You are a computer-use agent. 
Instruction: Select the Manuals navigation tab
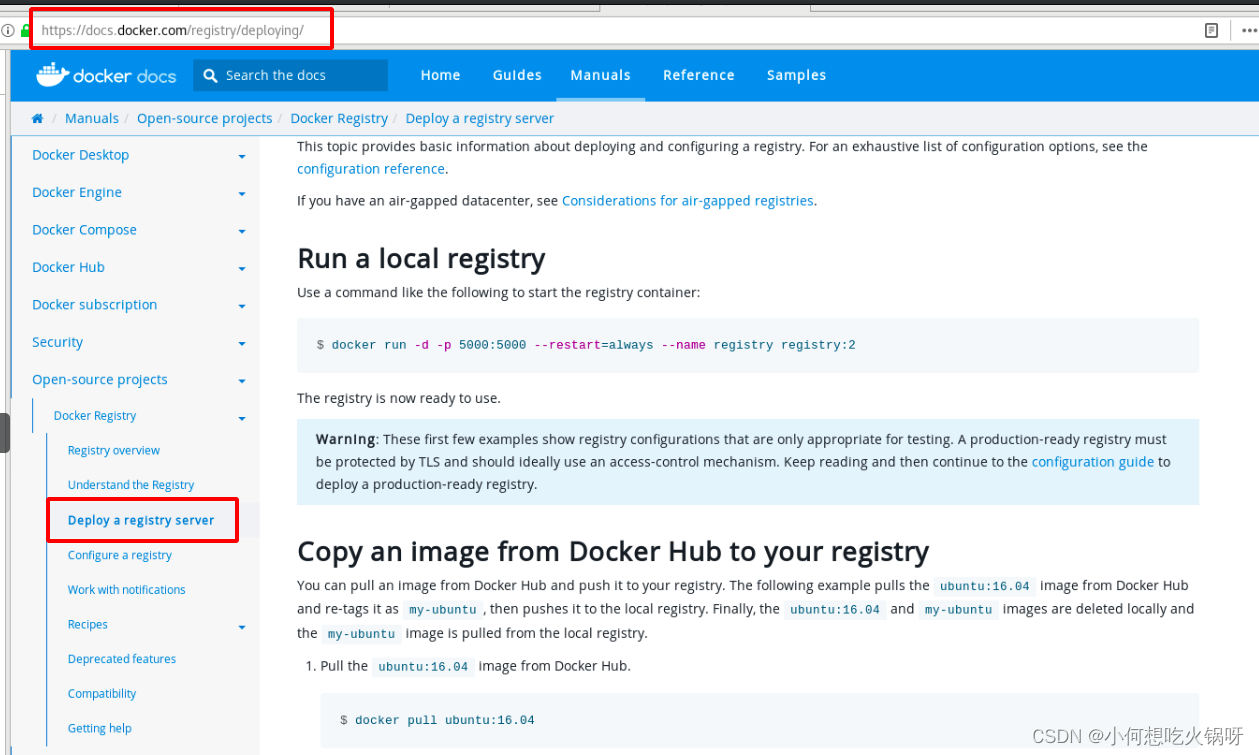pyautogui.click(x=600, y=75)
